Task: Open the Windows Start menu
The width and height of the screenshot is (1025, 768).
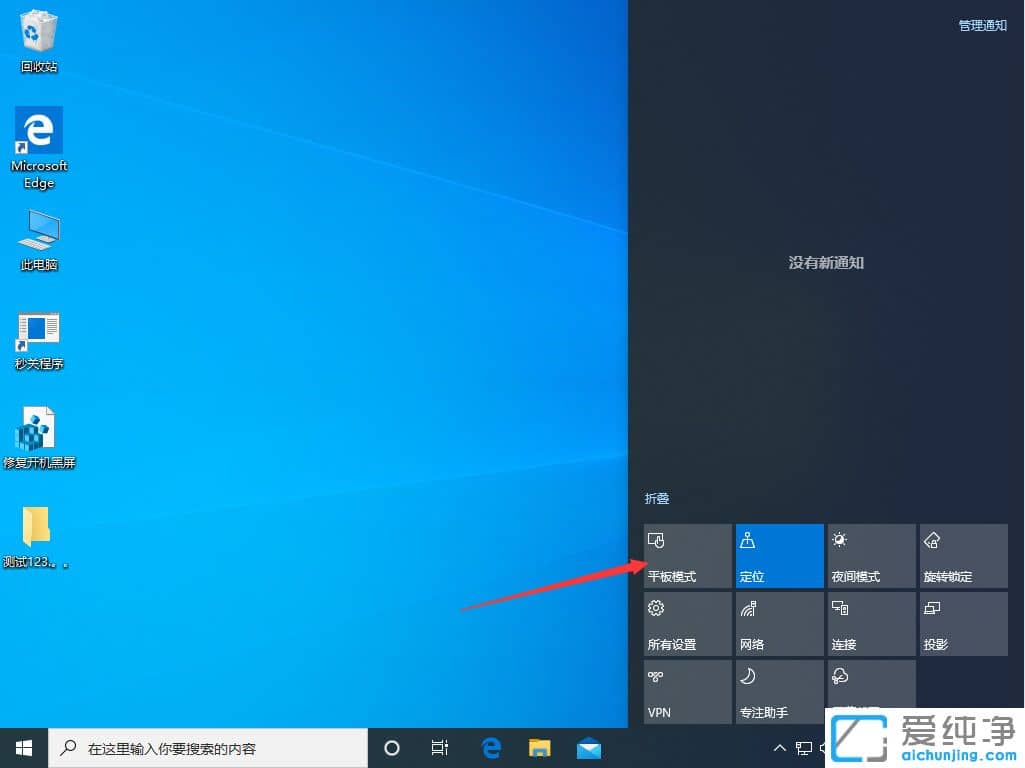Action: (24, 748)
